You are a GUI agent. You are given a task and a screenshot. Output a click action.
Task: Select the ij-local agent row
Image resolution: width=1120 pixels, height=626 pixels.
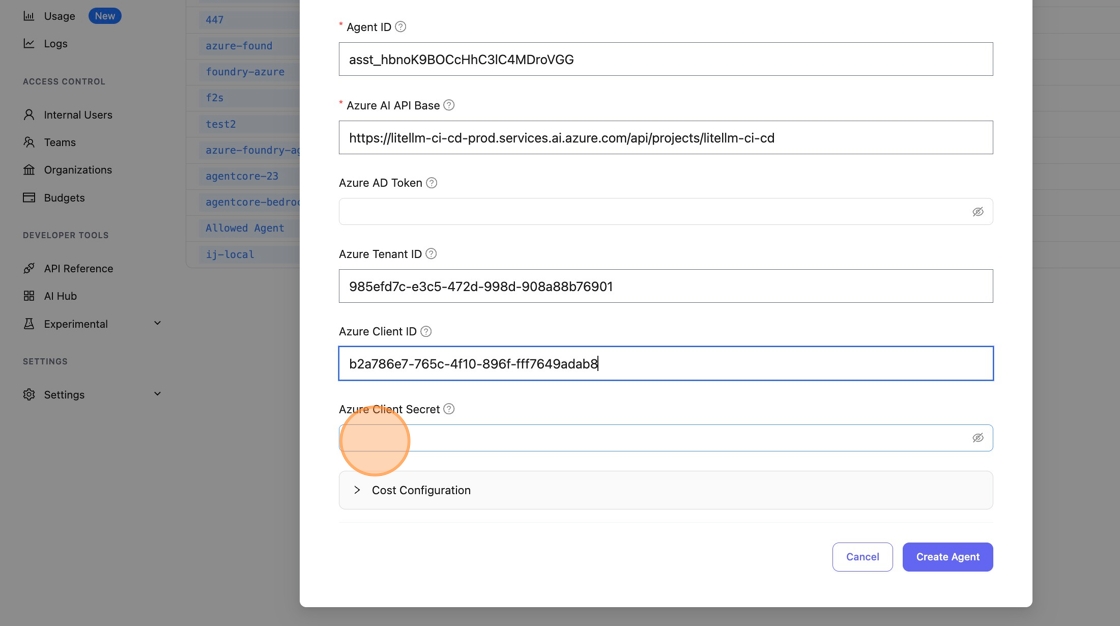(x=230, y=254)
